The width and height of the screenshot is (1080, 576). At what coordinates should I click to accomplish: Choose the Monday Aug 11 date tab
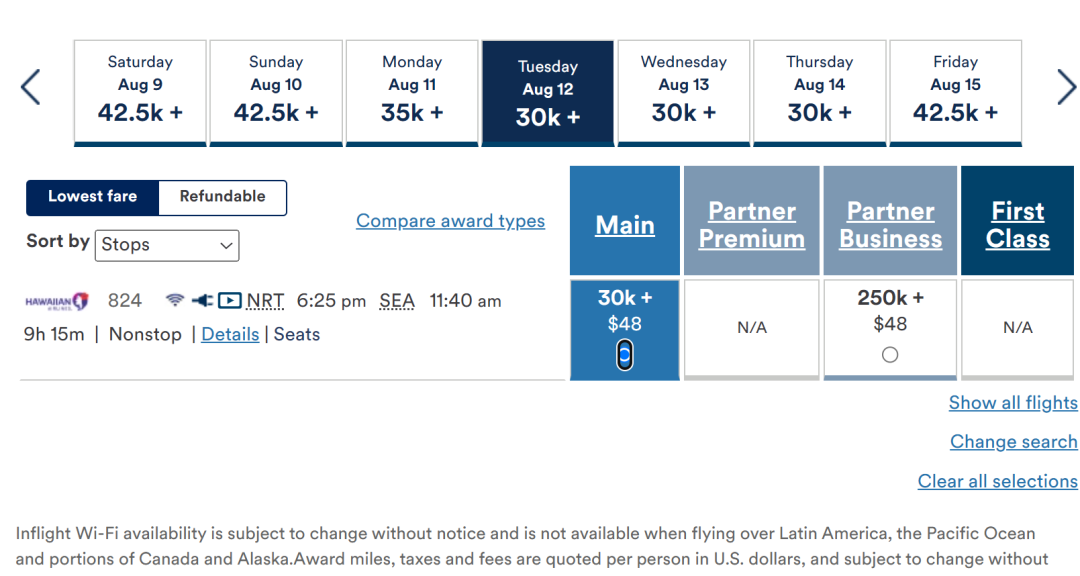click(x=412, y=93)
